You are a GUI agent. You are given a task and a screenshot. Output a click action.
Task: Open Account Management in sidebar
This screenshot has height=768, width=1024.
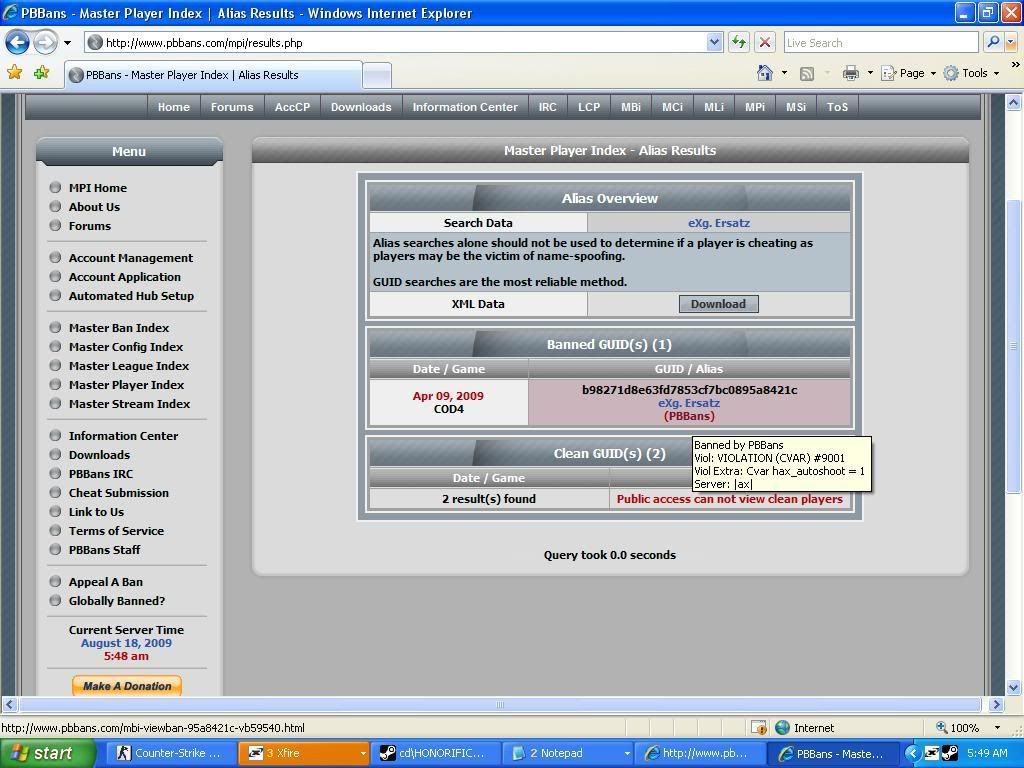coord(131,258)
